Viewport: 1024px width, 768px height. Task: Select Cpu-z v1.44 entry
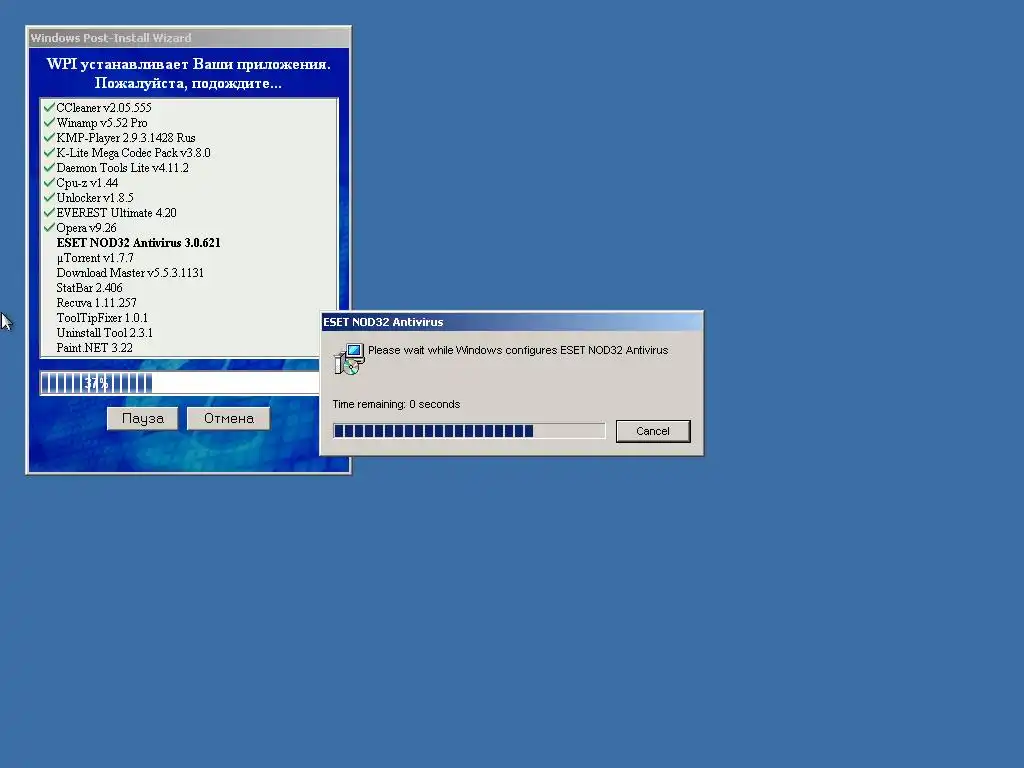(x=87, y=183)
